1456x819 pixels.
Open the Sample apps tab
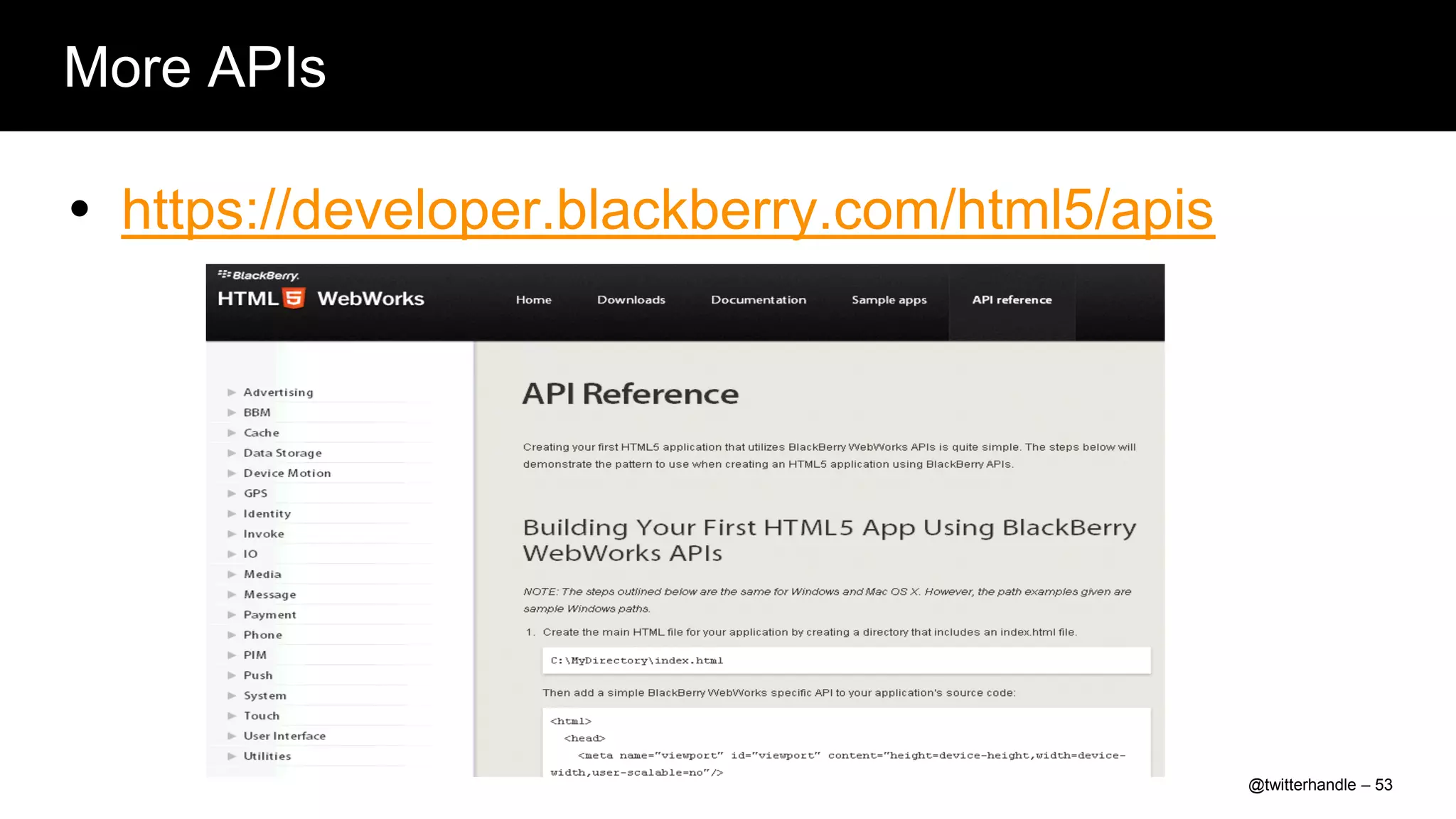pos(889,300)
